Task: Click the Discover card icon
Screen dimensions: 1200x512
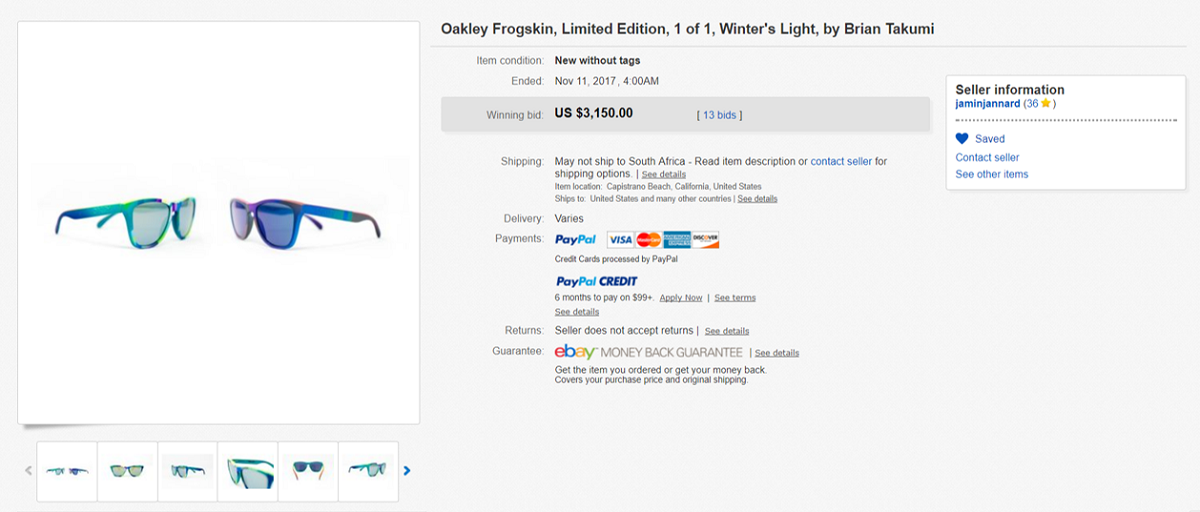Action: (x=705, y=240)
